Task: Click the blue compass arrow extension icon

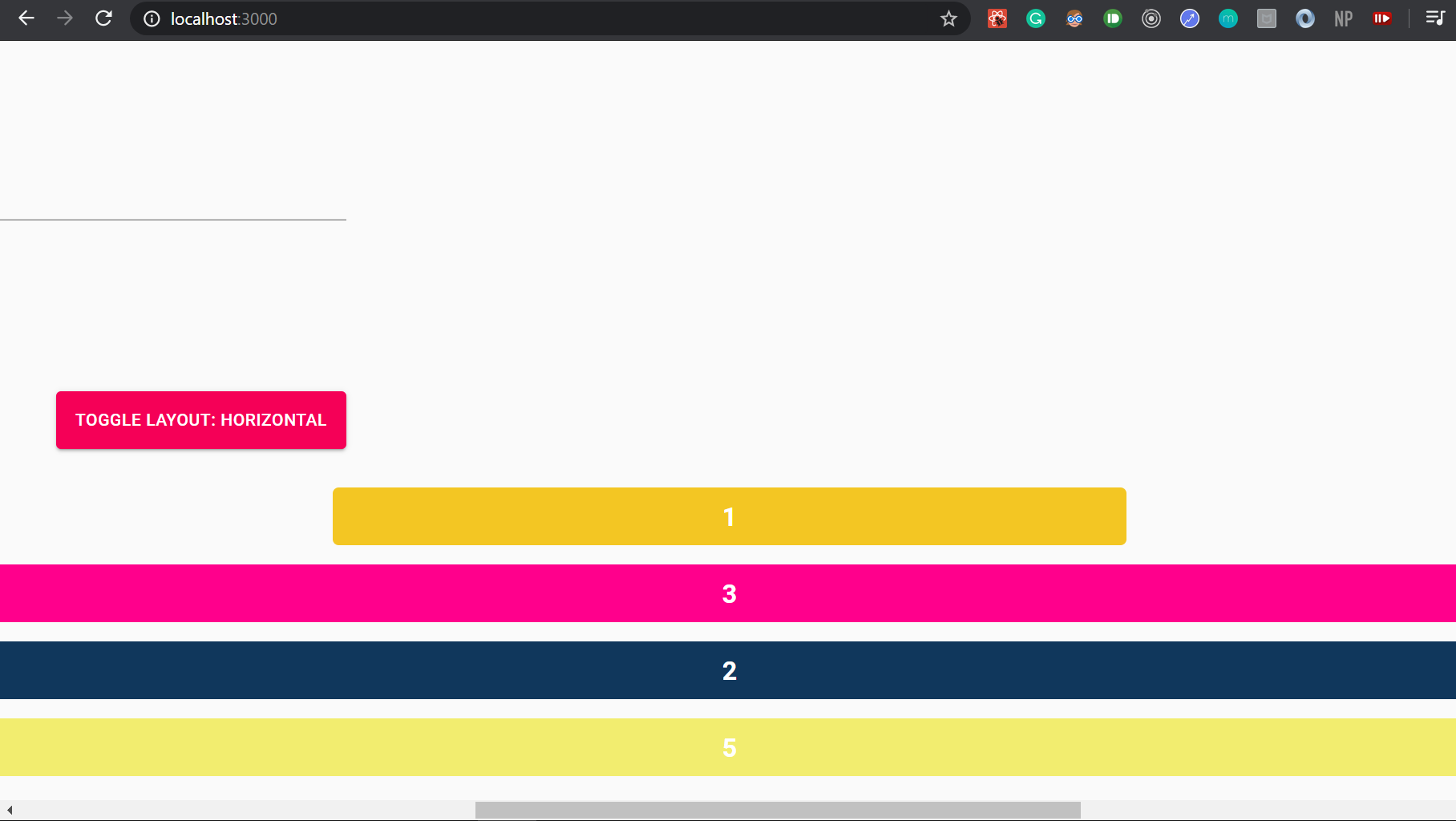Action: [1189, 18]
